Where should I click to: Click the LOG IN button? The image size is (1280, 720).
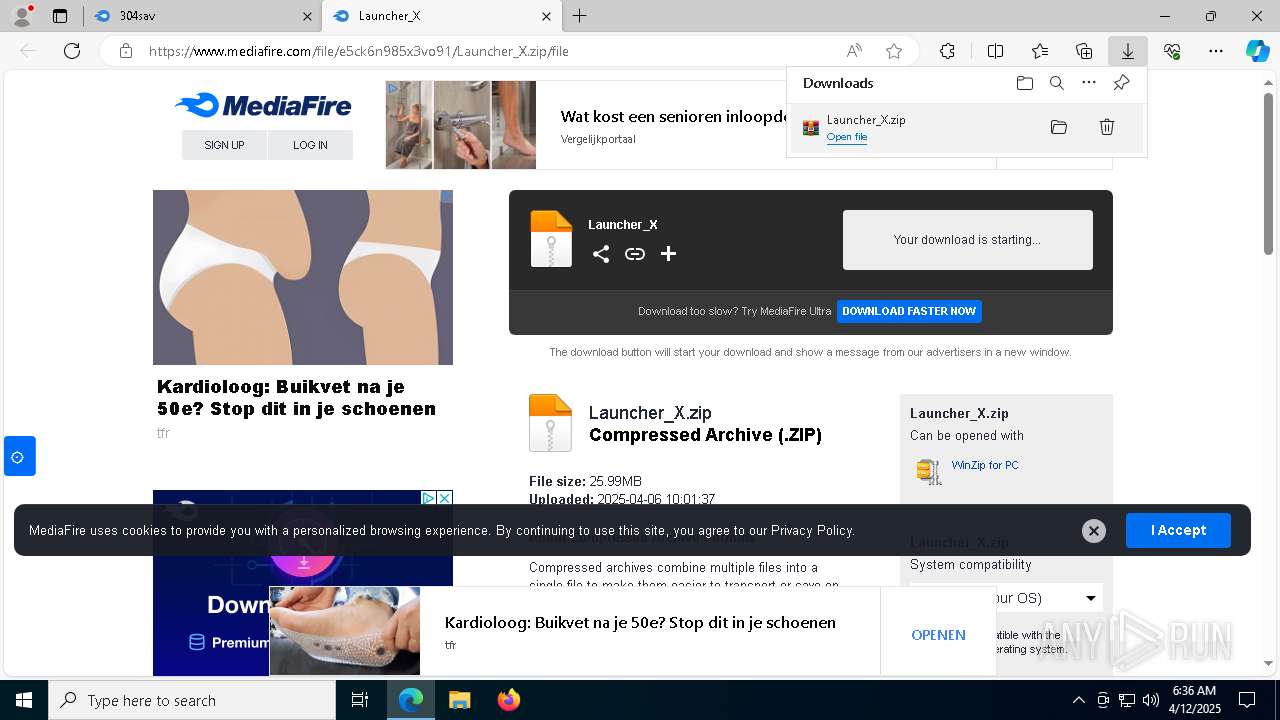pos(310,145)
